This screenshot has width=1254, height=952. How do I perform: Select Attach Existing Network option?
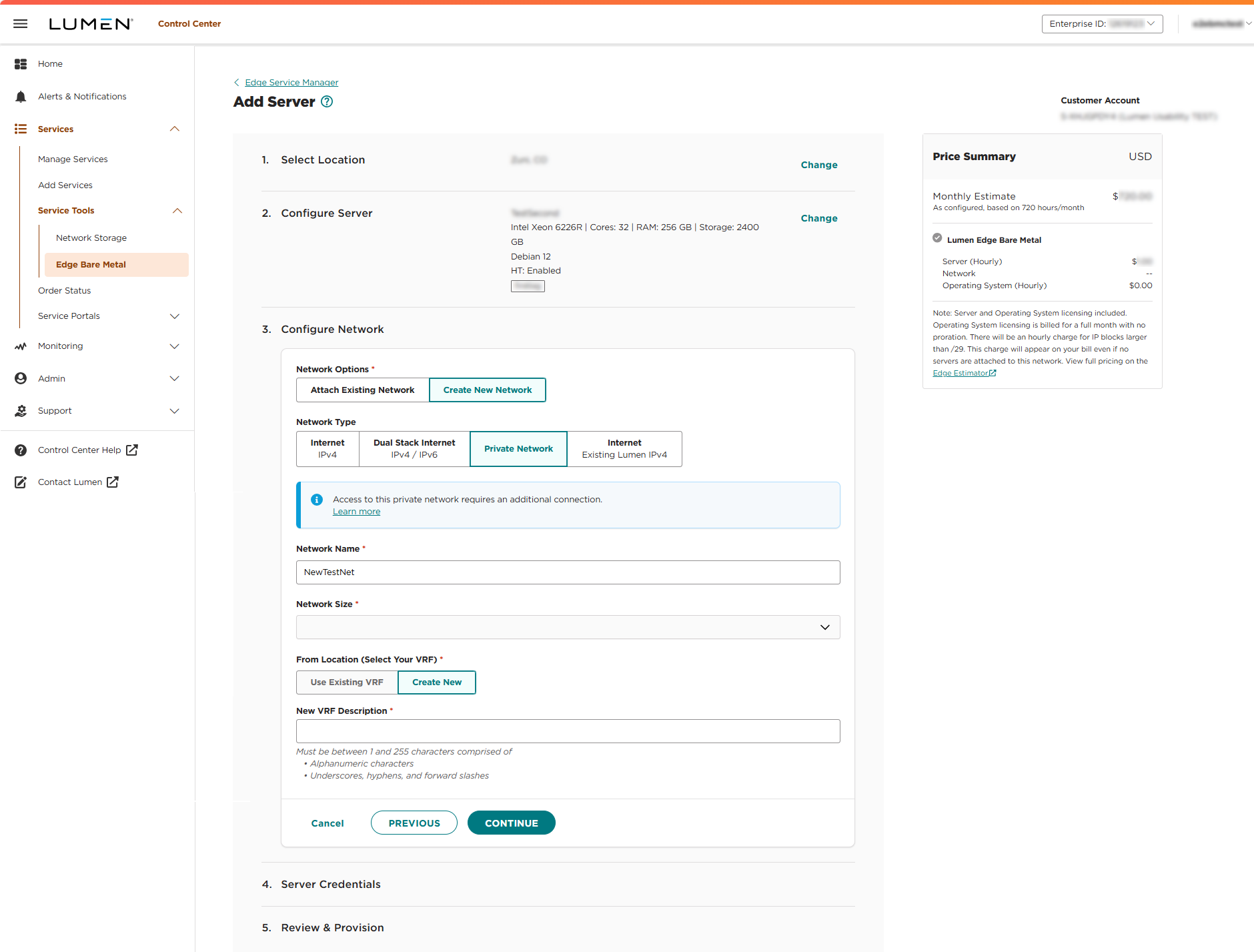362,390
